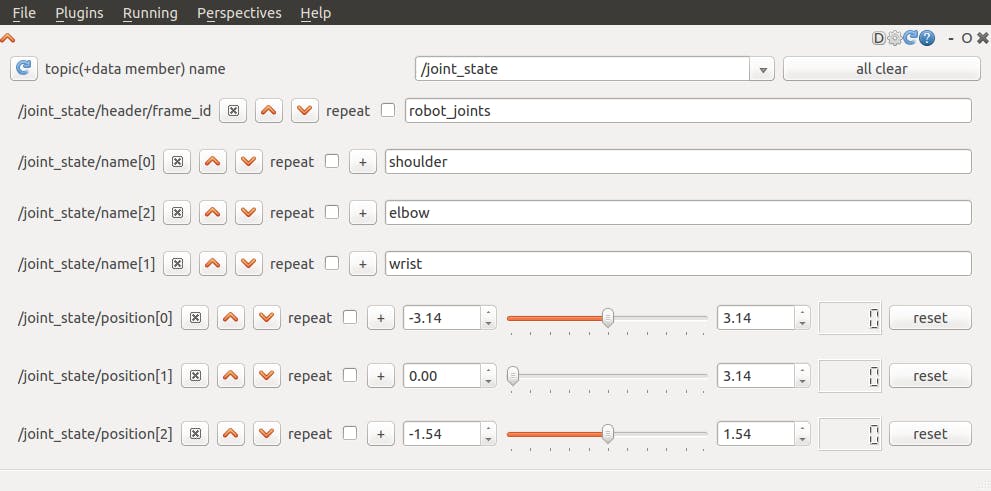Open the Perspectives menu
The image size is (991, 491).
[x=239, y=13]
